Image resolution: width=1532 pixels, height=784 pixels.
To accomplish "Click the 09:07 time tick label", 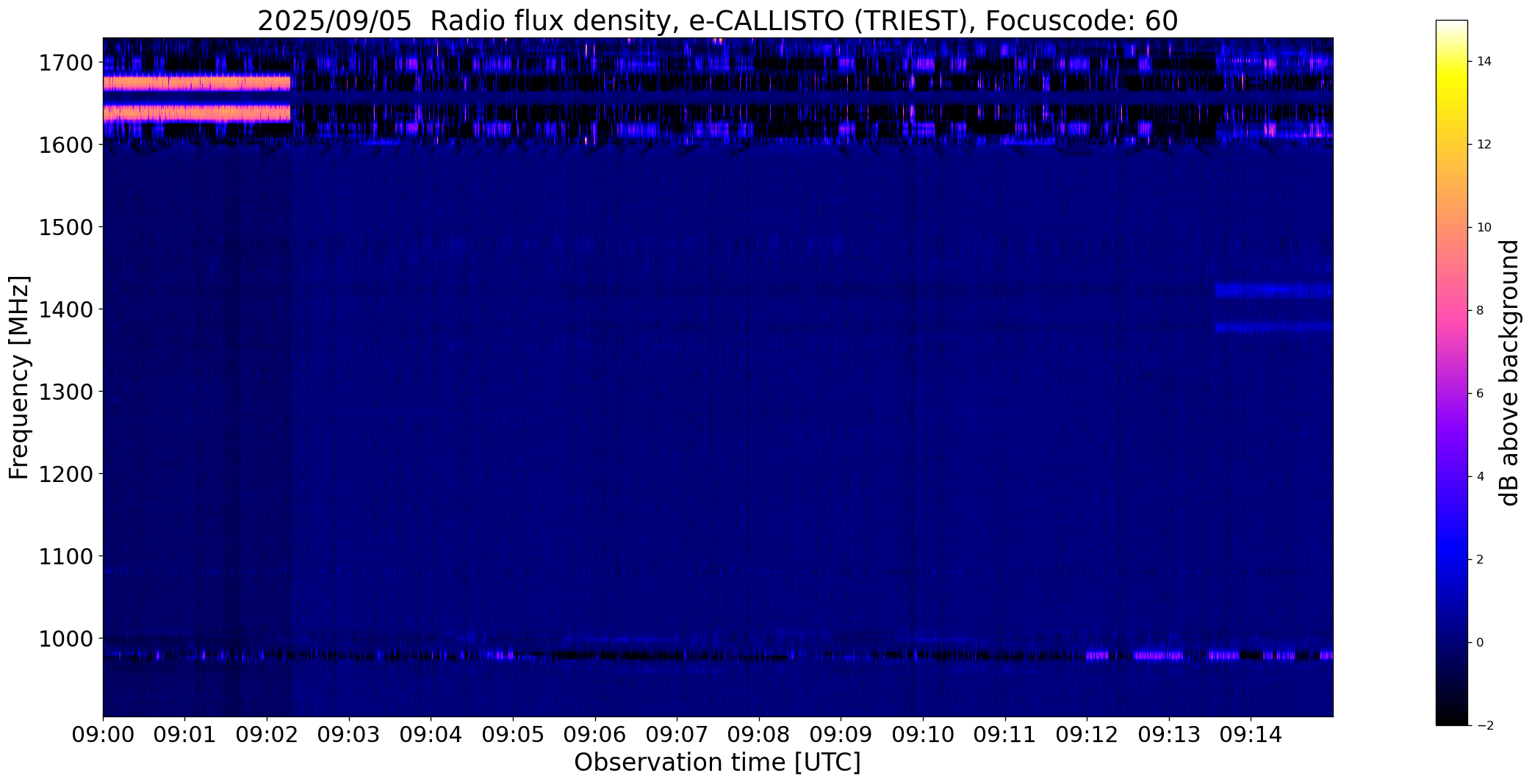I will [677, 735].
